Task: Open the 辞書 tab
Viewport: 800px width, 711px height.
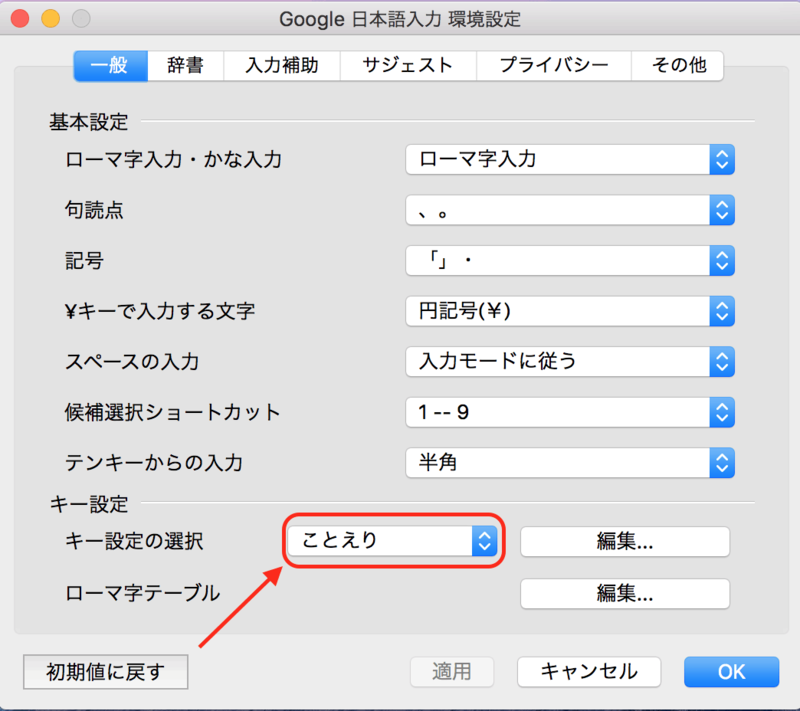Action: (186, 66)
